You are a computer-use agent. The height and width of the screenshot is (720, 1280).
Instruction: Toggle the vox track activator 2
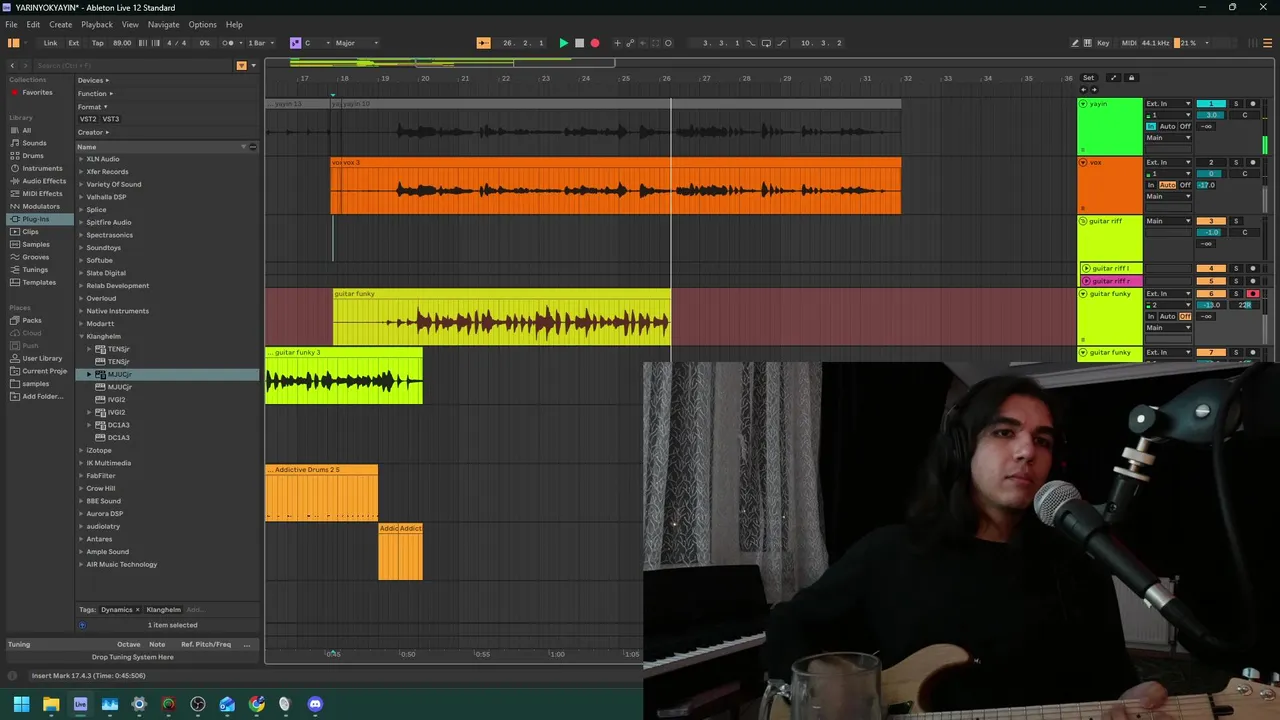point(1211,162)
